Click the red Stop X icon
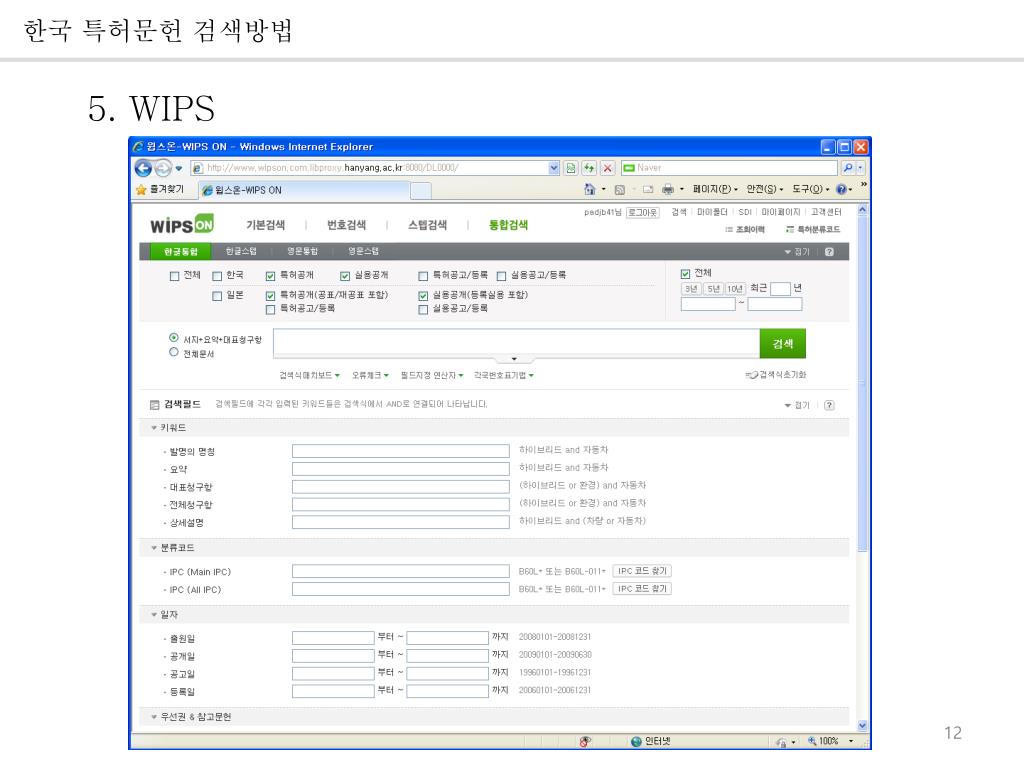The width and height of the screenshot is (1024, 768). [607, 168]
